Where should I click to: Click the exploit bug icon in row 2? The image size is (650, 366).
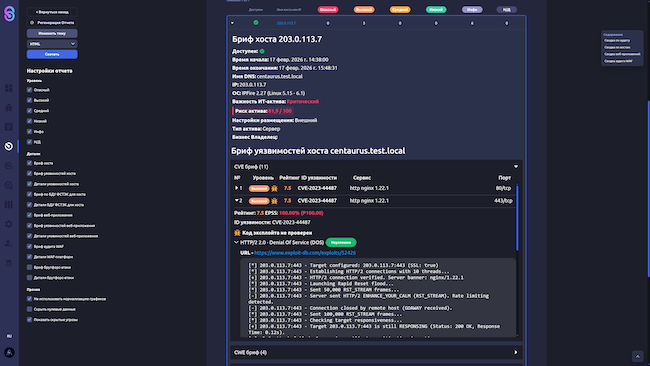point(274,201)
